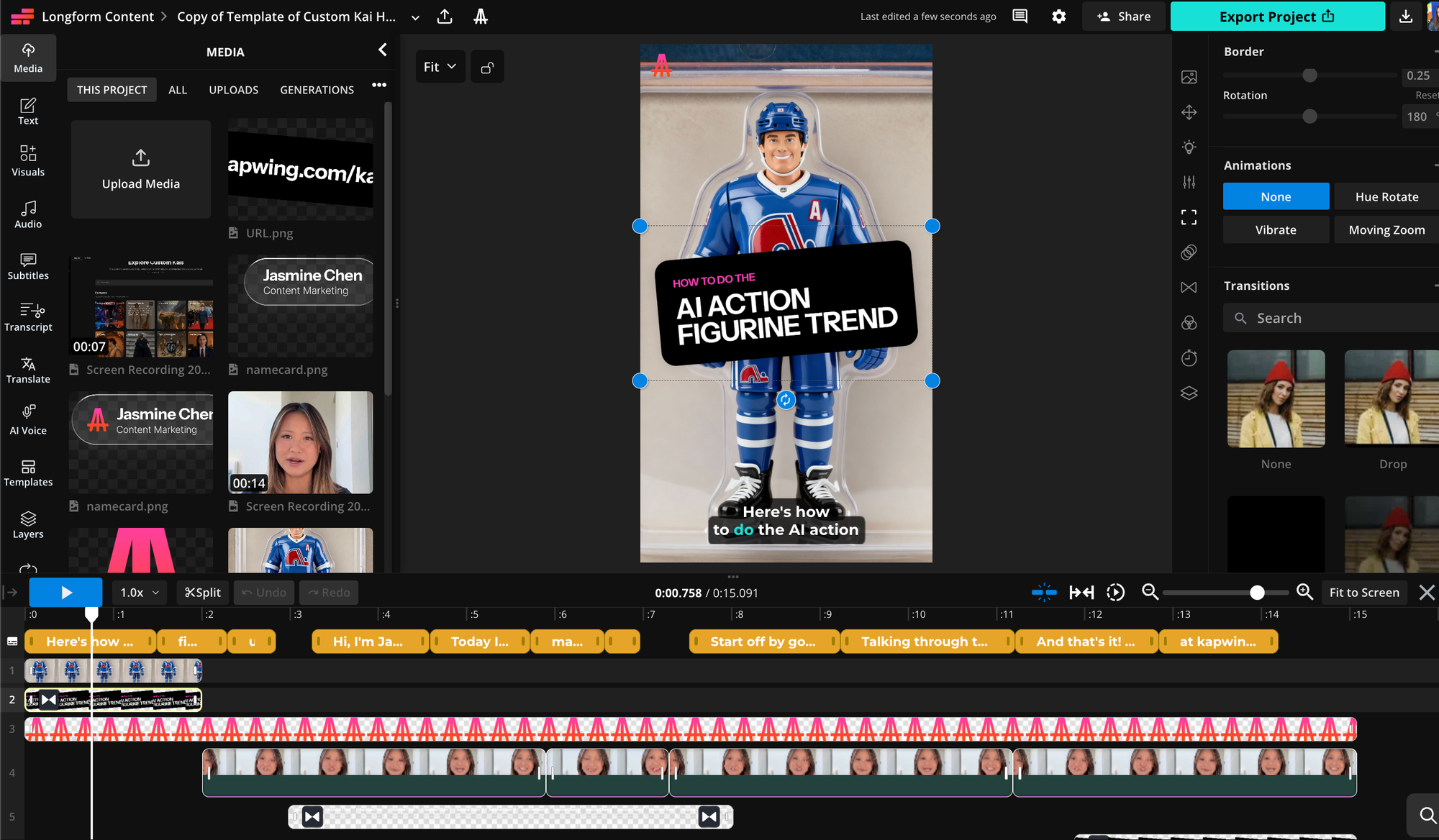
Task: Click the timeline zoom out magnifier
Action: point(1150,592)
